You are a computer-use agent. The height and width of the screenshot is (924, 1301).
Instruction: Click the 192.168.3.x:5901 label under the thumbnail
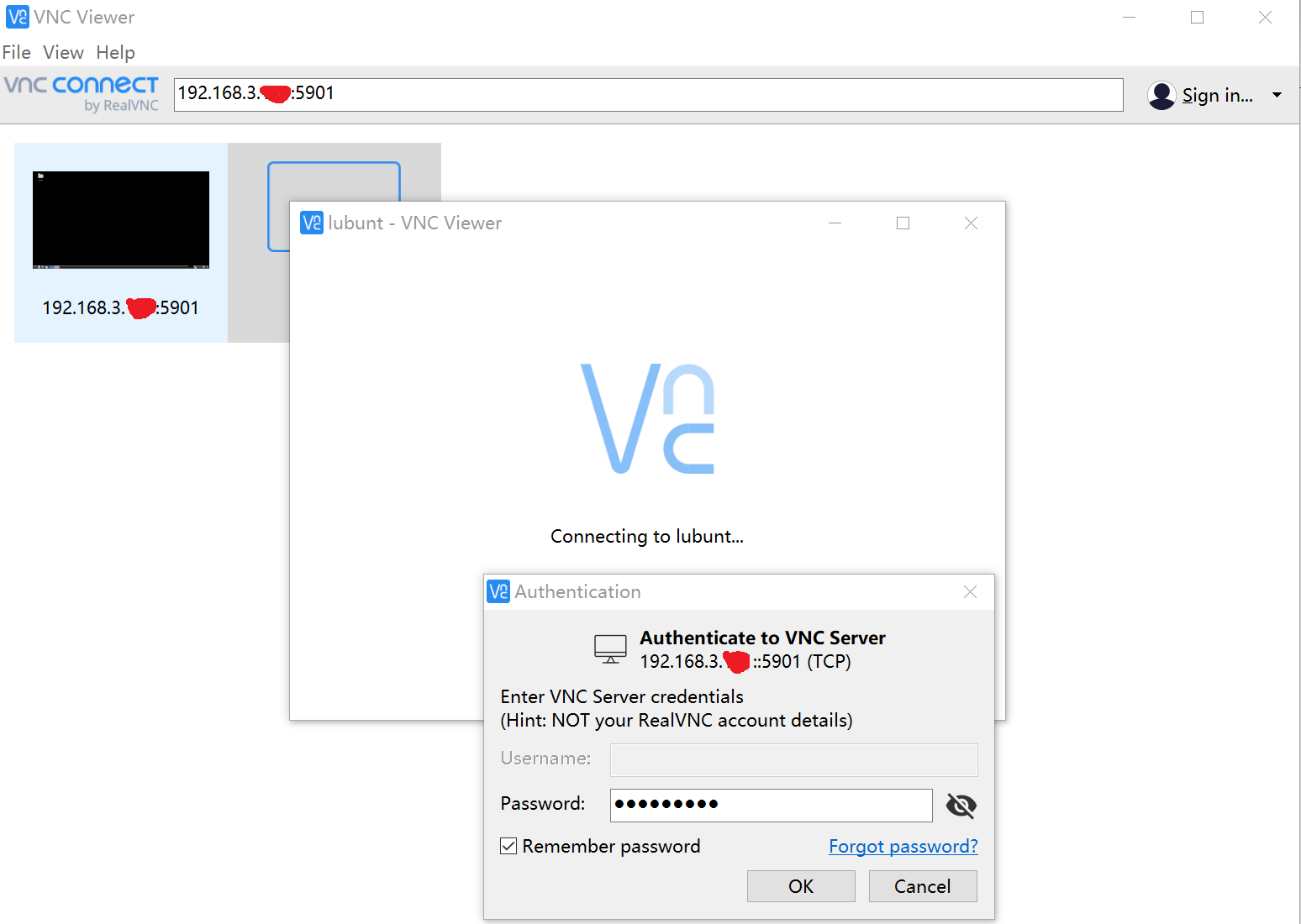coord(121,307)
